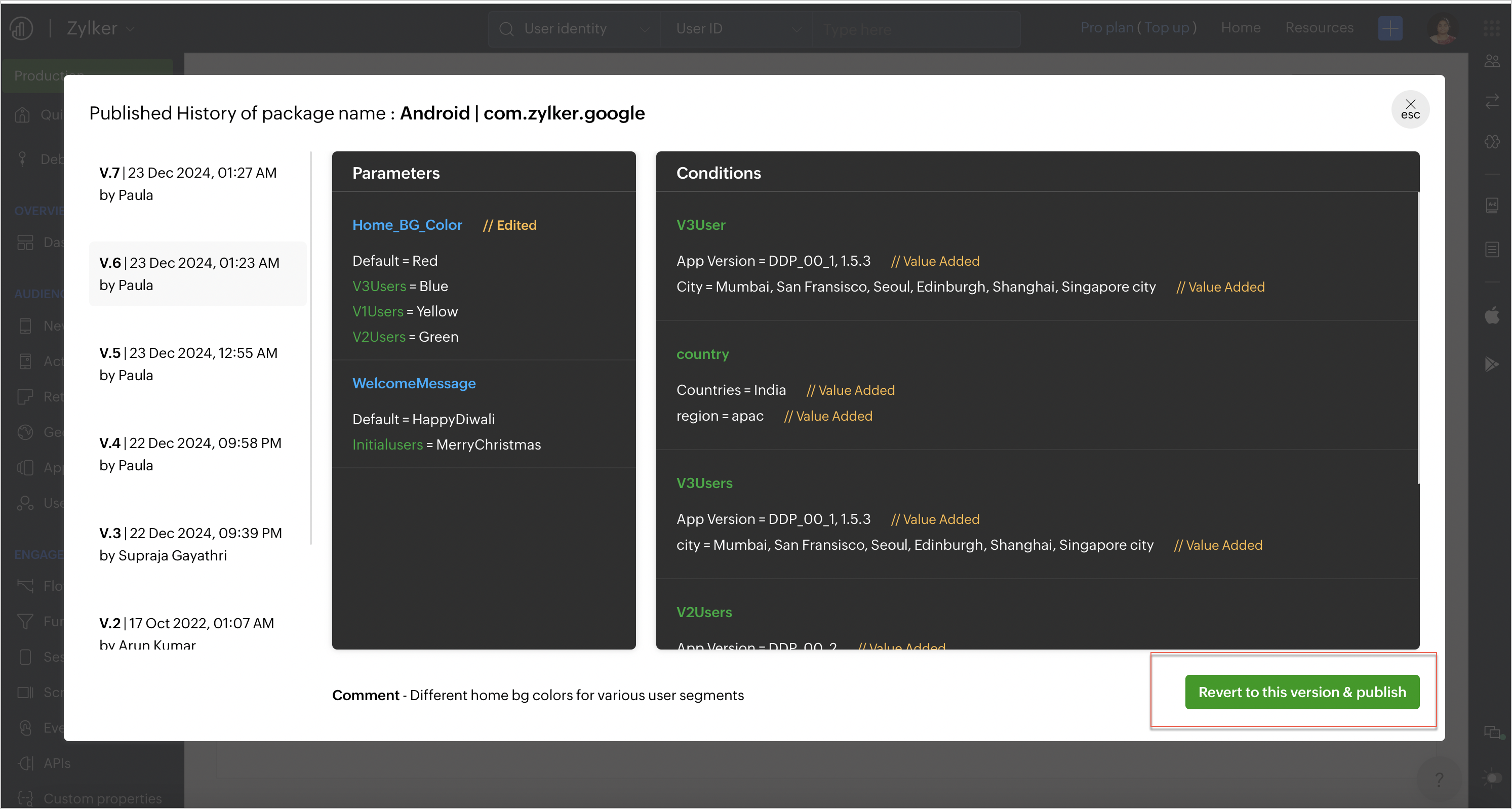The width and height of the screenshot is (1512, 809).
Task: Open the Home_BG_Color parameter link
Action: click(407, 225)
